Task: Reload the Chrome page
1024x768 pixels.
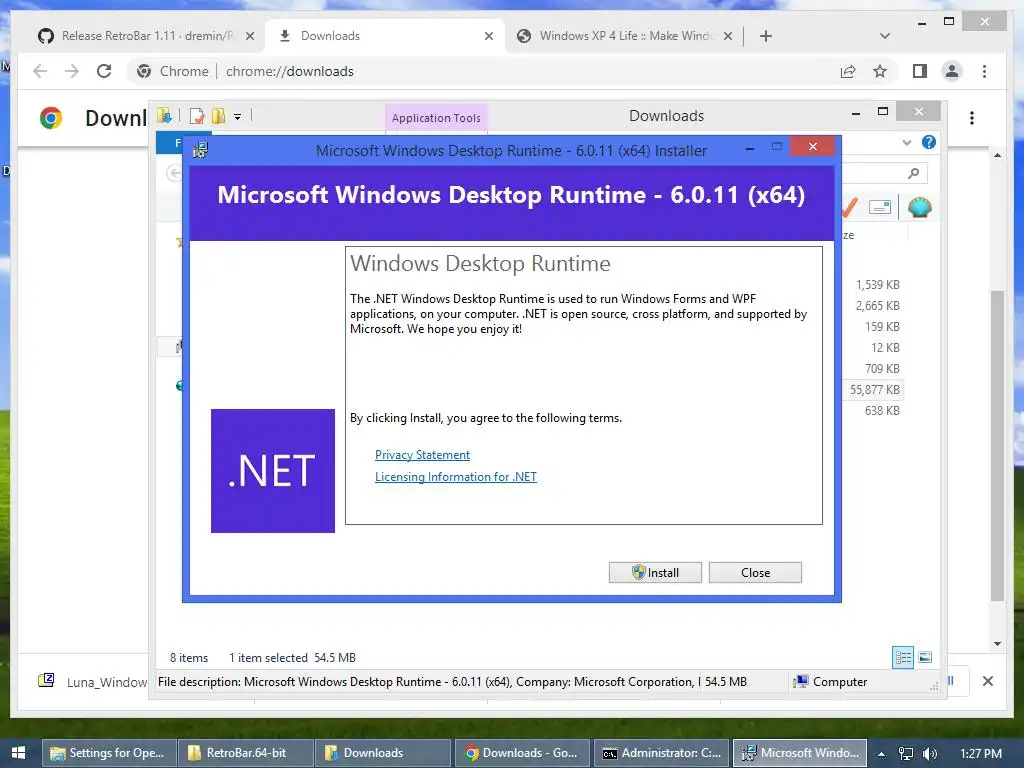Action: pos(104,71)
